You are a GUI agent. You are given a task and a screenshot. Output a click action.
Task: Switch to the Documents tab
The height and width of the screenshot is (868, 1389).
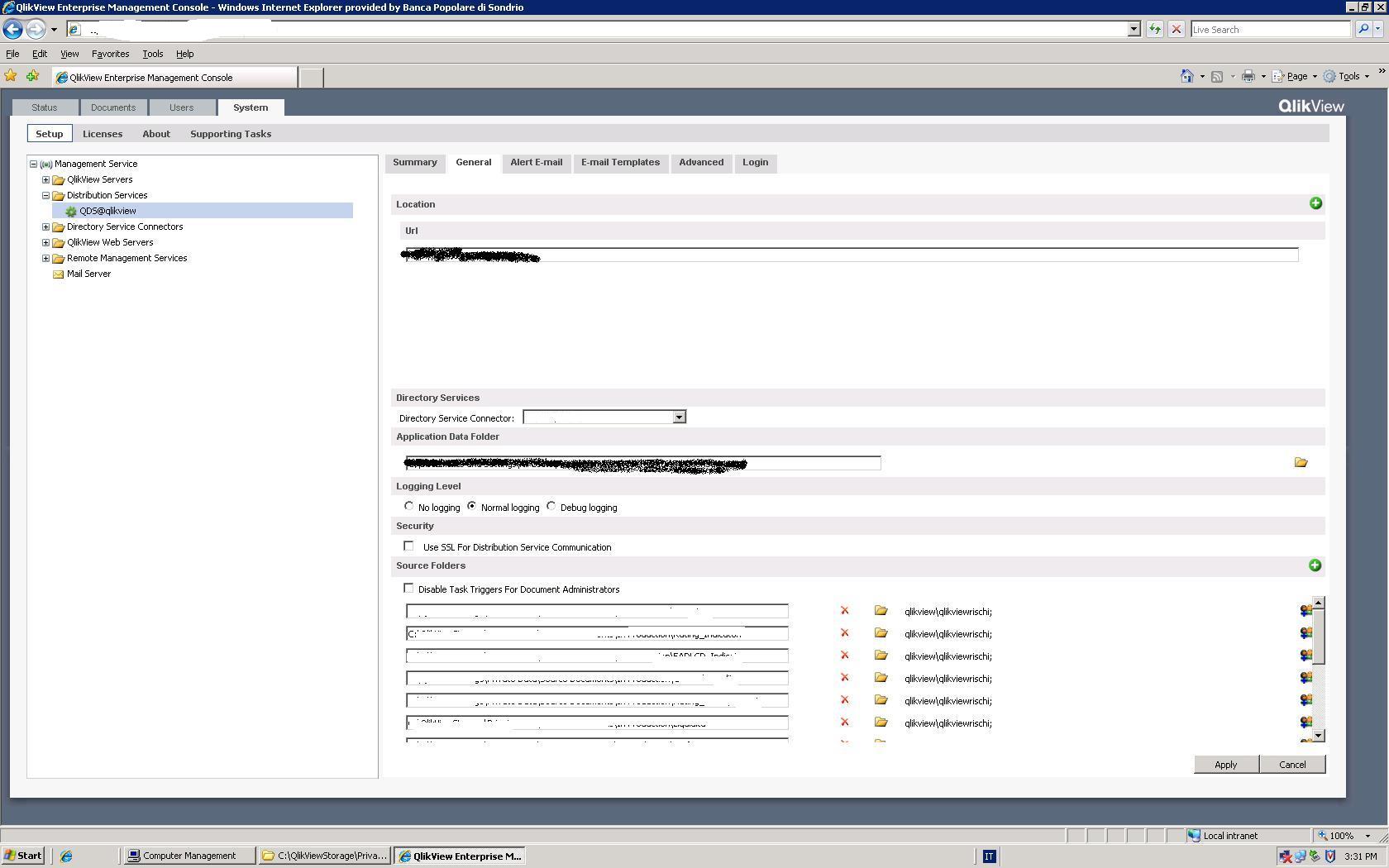[x=113, y=107]
